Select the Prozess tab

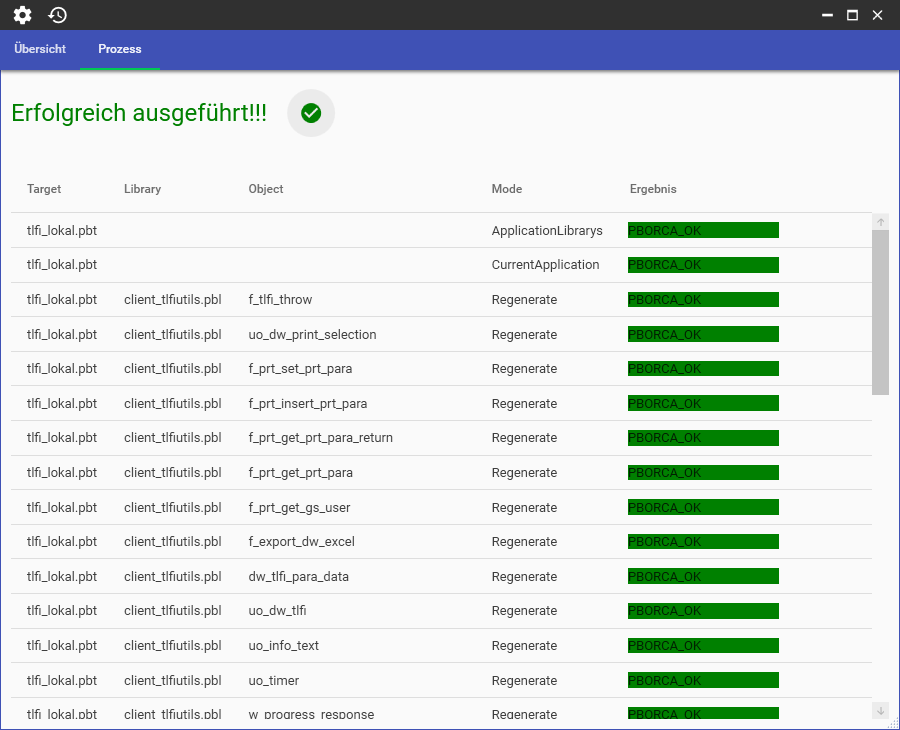point(120,49)
